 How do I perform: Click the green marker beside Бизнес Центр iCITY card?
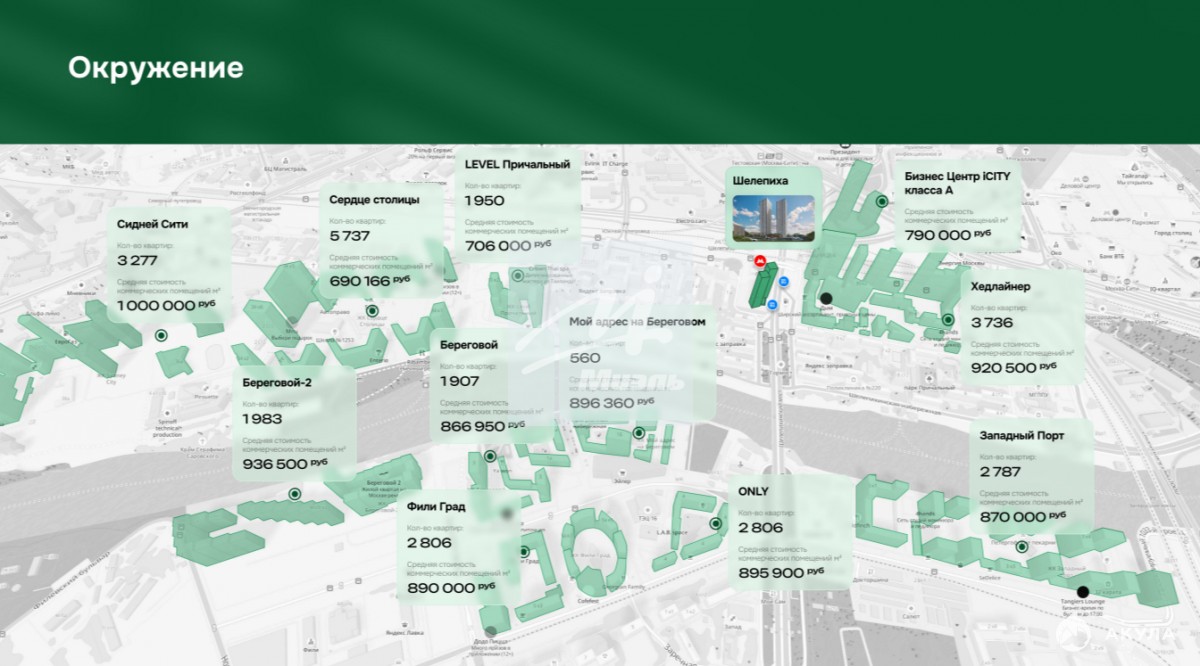click(x=881, y=201)
